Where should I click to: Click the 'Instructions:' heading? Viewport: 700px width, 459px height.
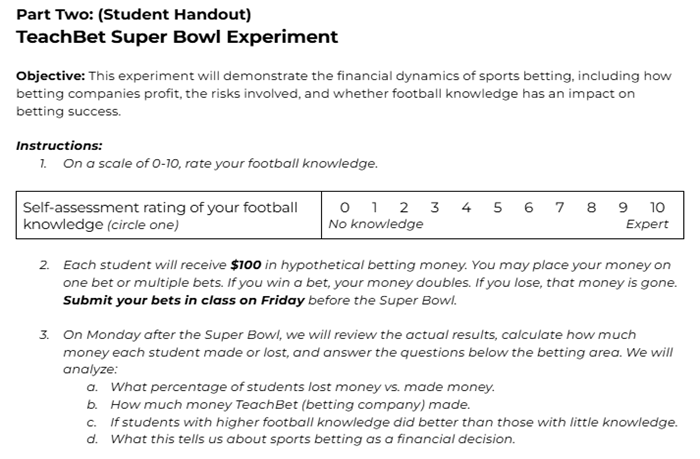point(59,145)
